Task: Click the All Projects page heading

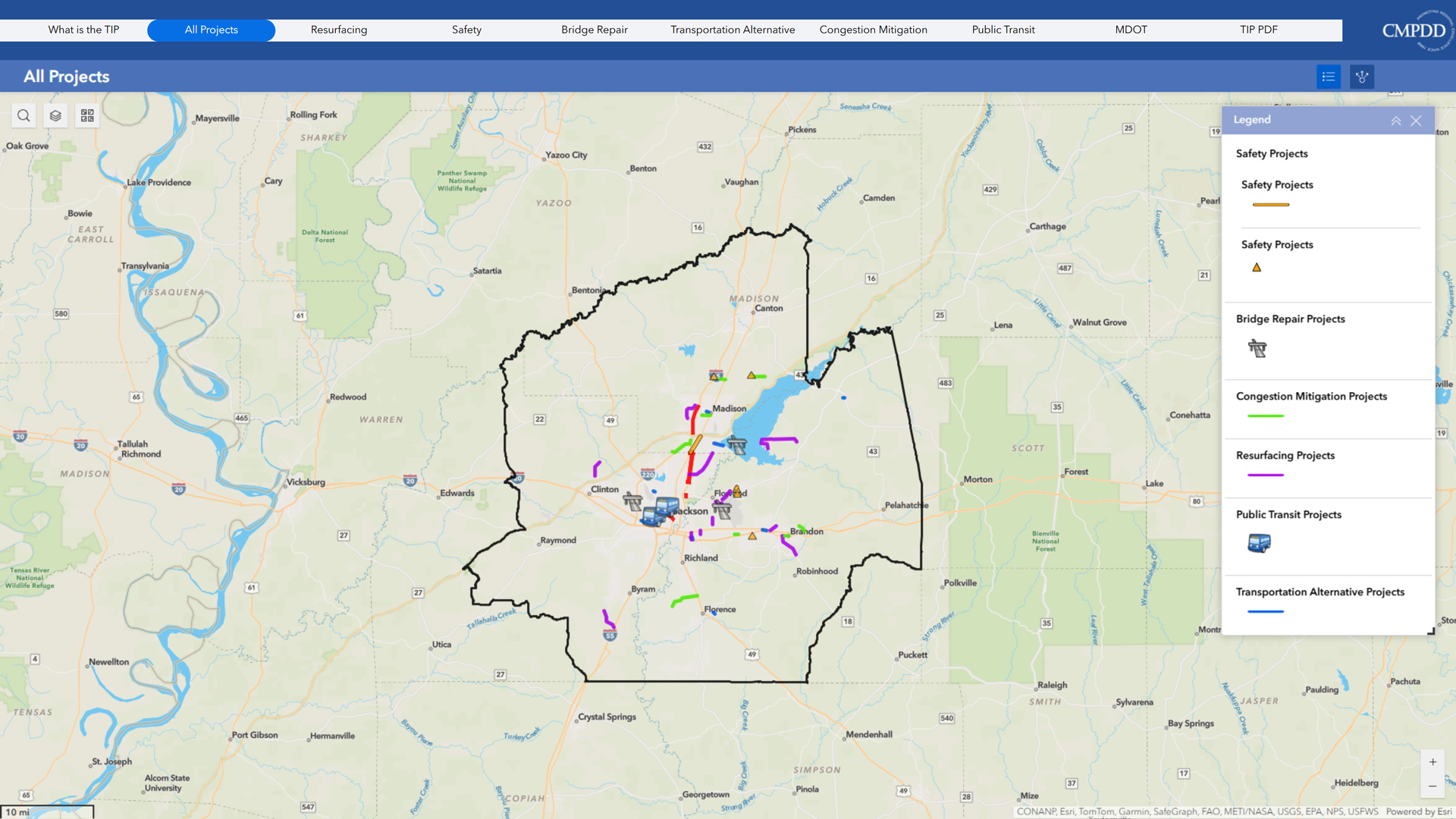Action: (67, 77)
